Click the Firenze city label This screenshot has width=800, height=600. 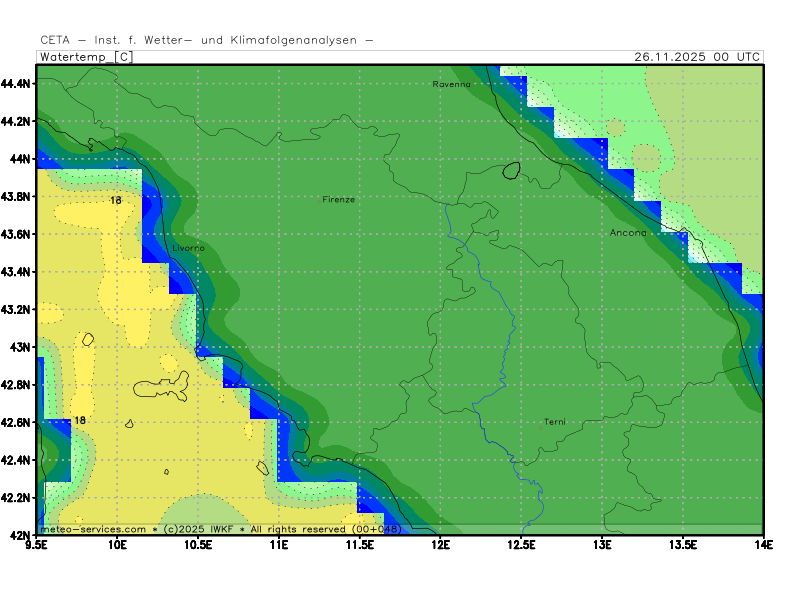[338, 199]
